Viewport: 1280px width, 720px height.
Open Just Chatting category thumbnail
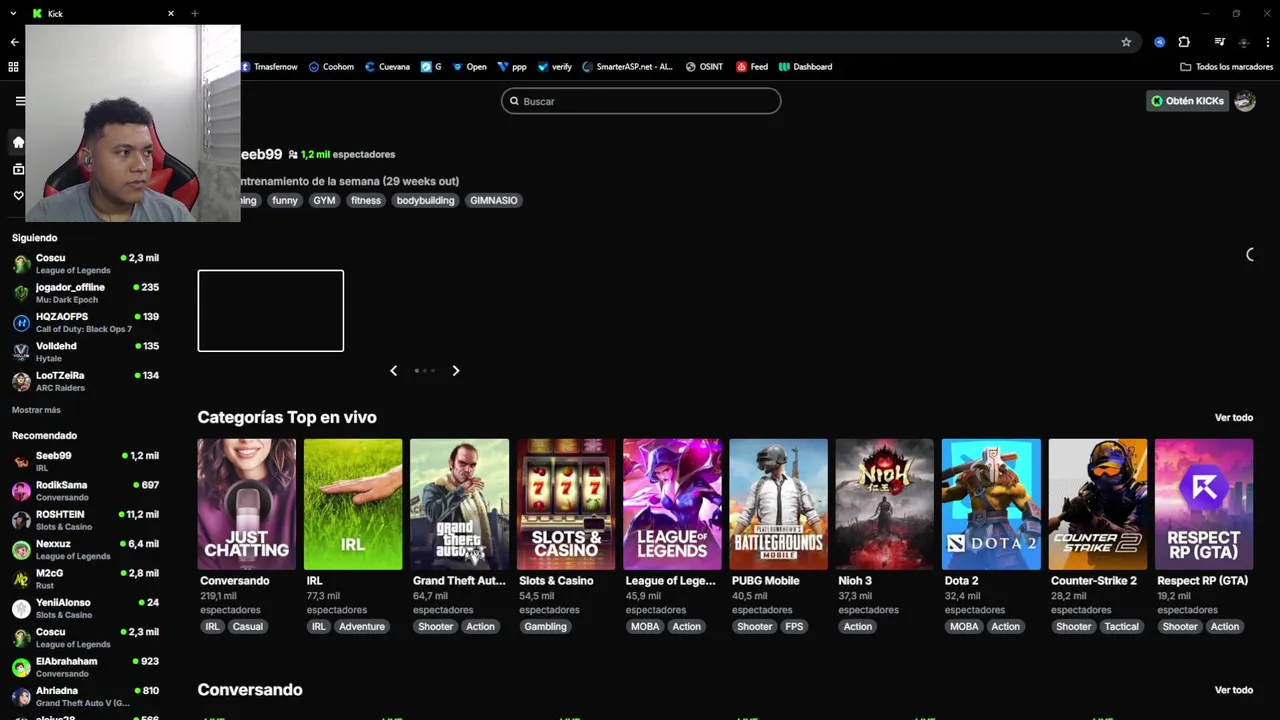[247, 504]
